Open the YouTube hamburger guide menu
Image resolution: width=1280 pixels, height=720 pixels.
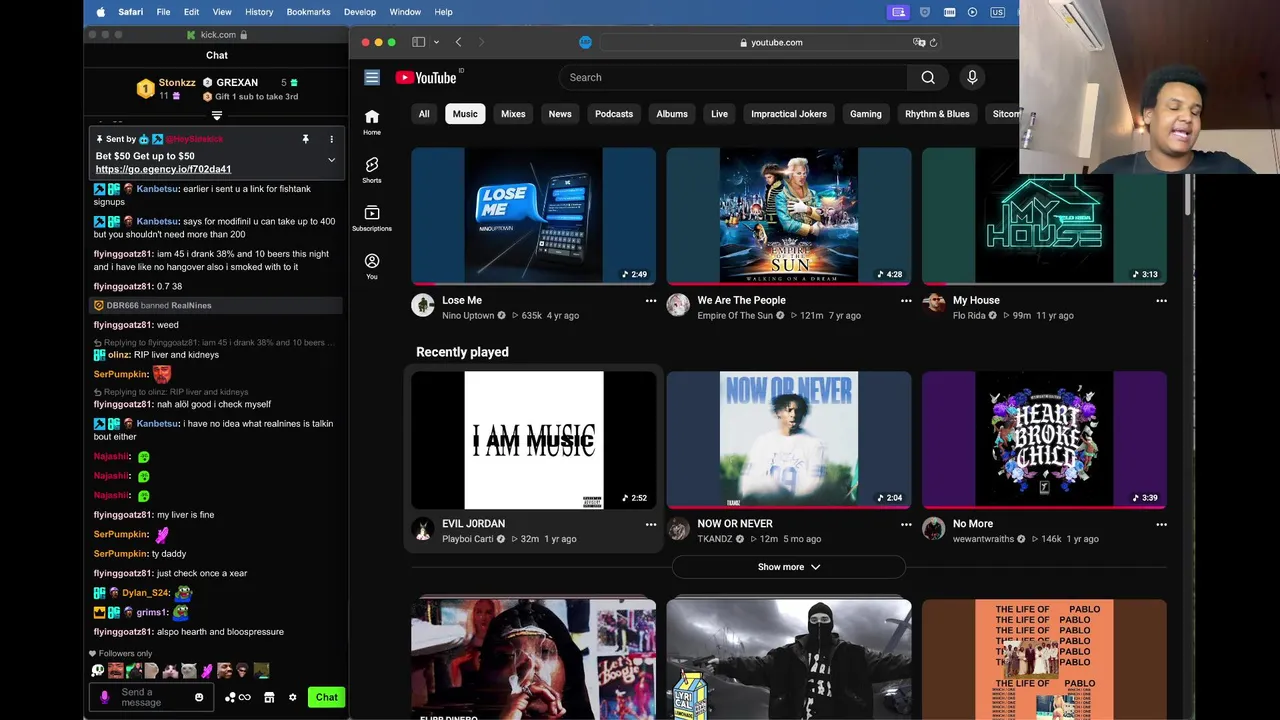pyautogui.click(x=372, y=77)
